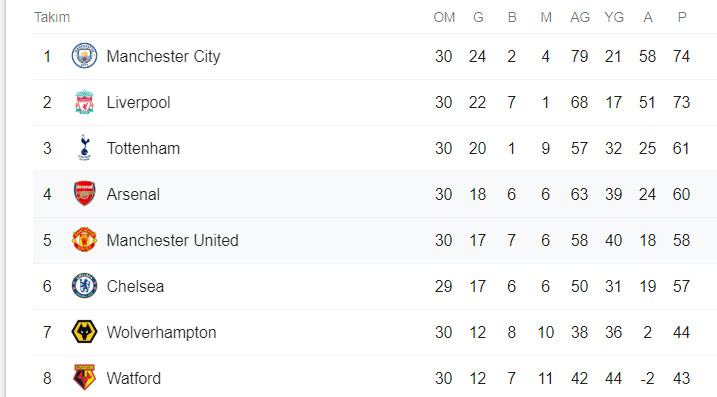Click the Liverpool club crest
The width and height of the screenshot is (717, 397).
pyautogui.click(x=84, y=102)
